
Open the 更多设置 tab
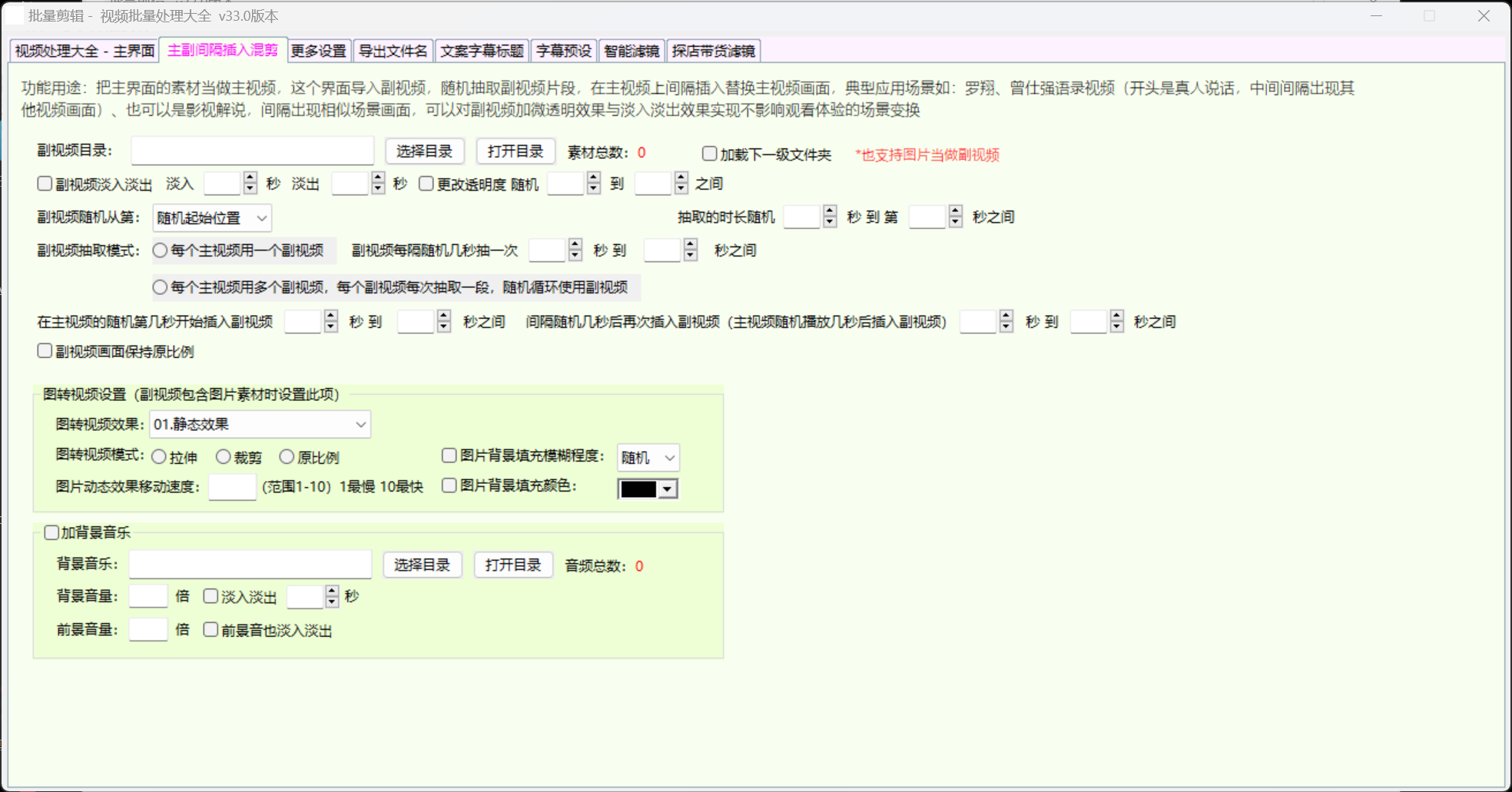[x=319, y=51]
